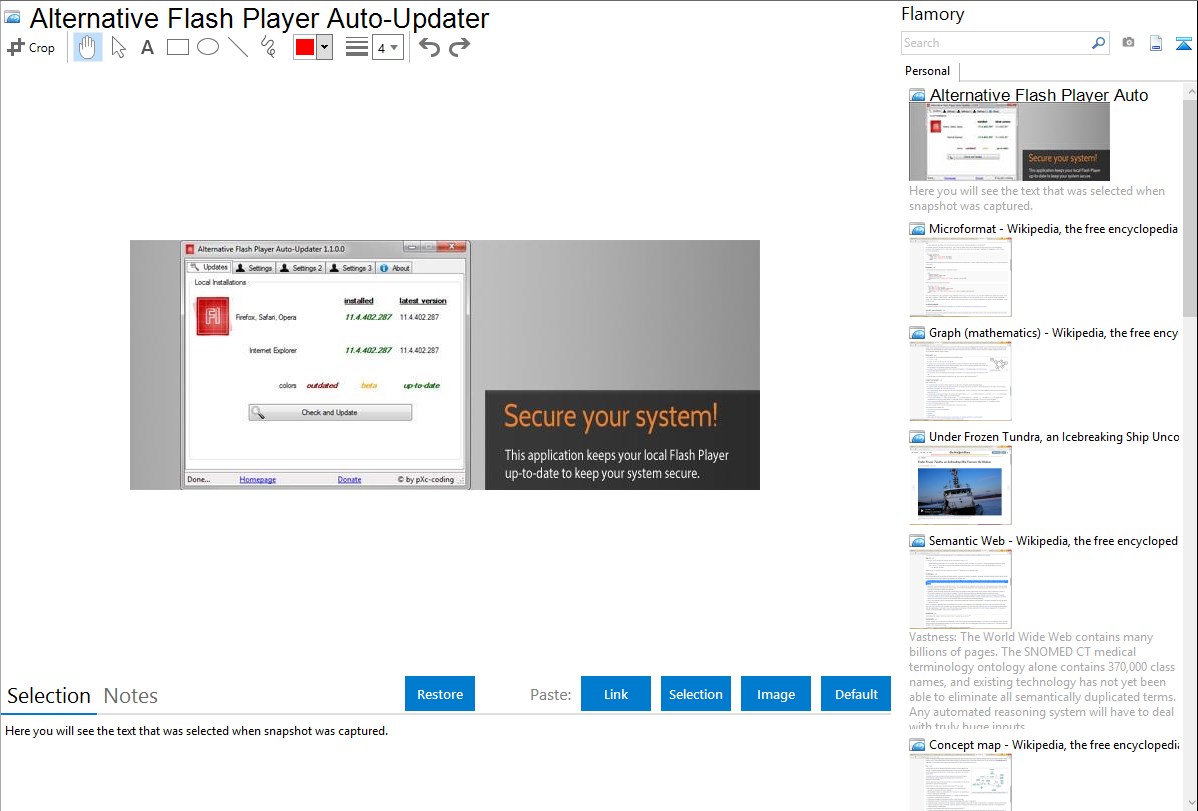Viewport: 1198px width, 811px height.
Task: Open Alternative Flash Player Auto snapshot title
Action: click(1038, 95)
